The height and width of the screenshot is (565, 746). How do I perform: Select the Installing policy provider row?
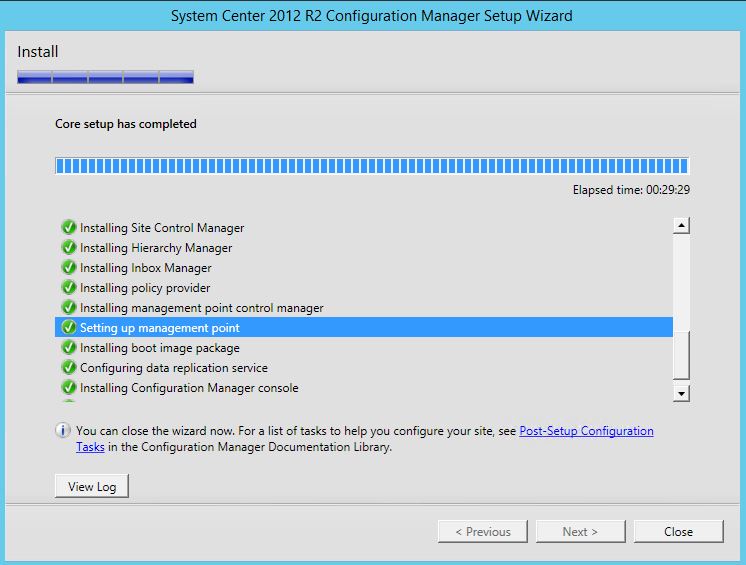364,287
